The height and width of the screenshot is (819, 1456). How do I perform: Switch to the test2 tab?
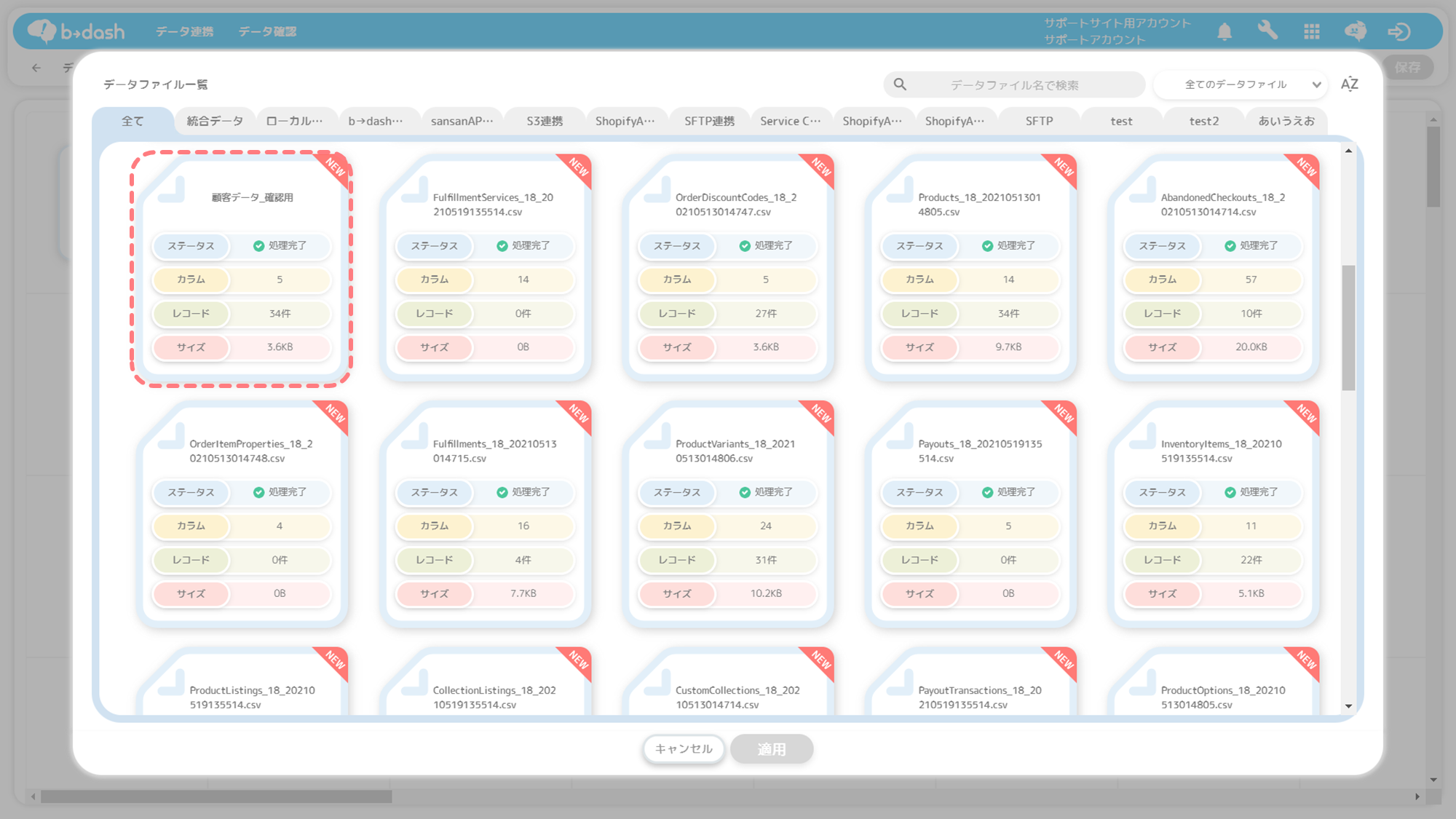click(1203, 121)
